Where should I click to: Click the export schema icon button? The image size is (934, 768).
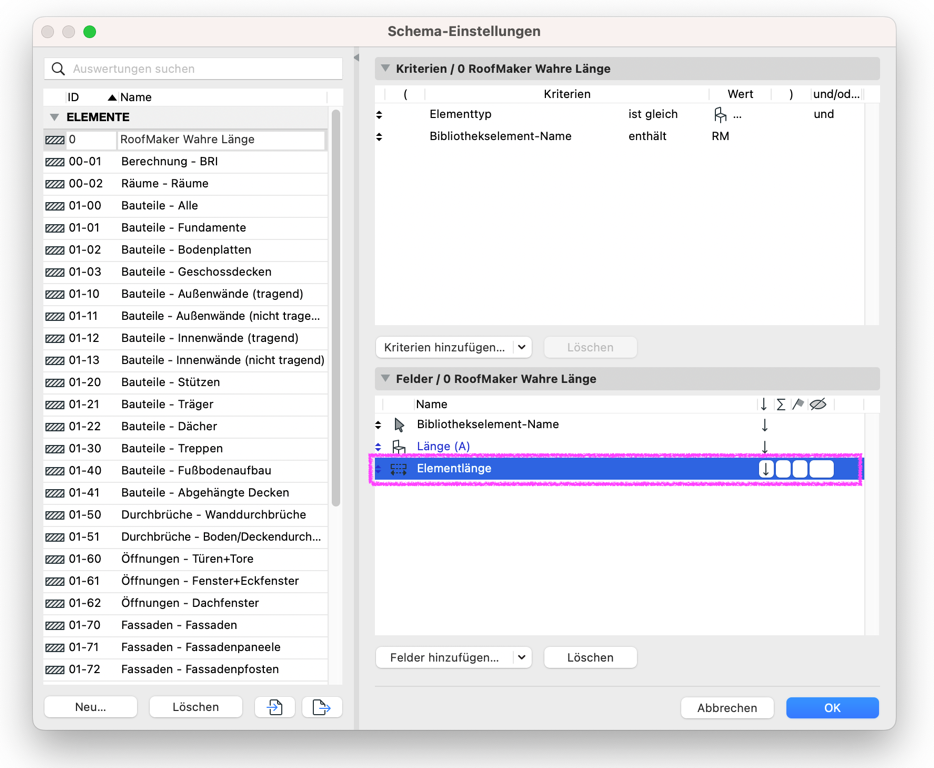click(x=322, y=707)
